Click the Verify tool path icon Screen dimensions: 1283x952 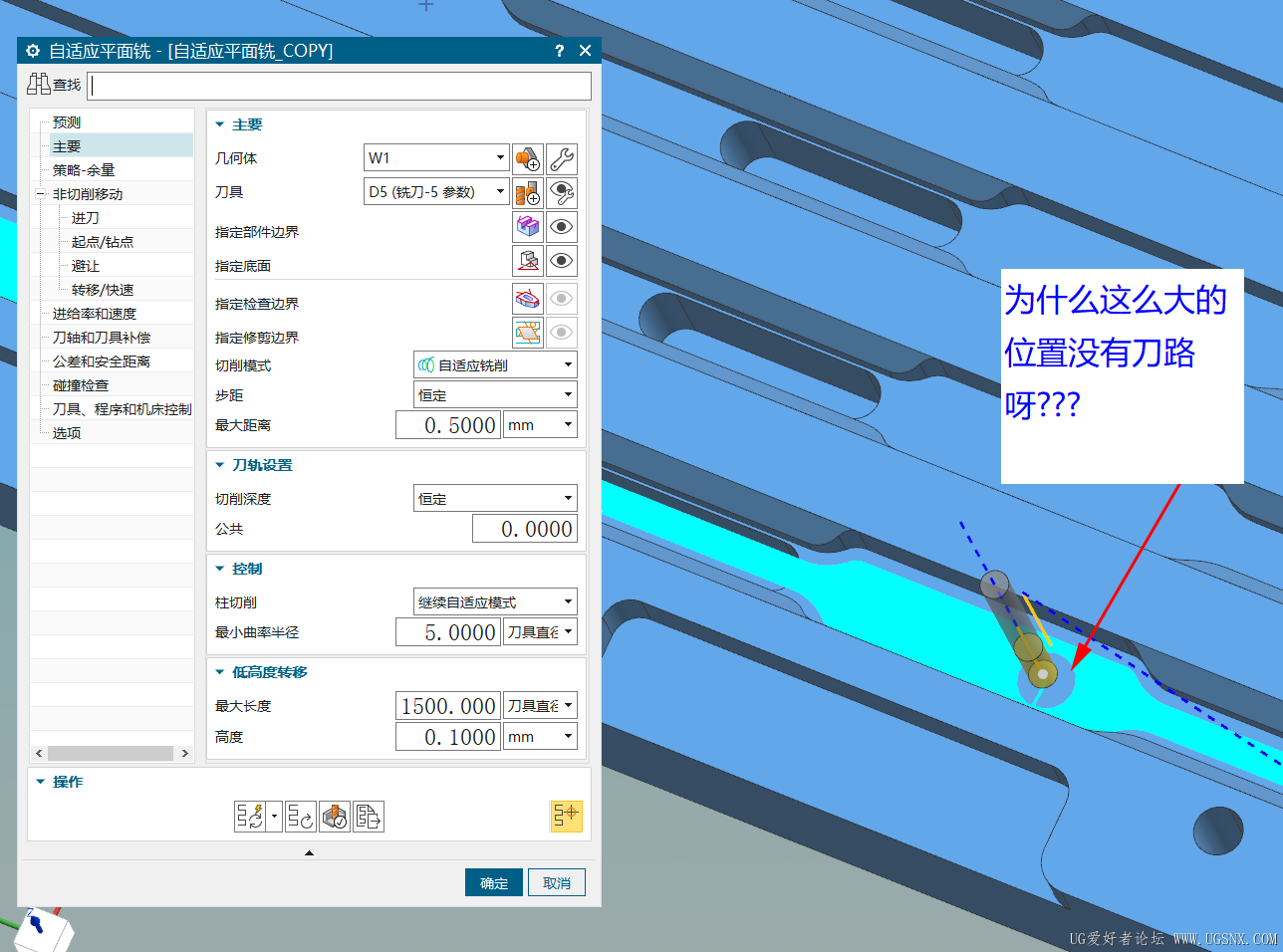point(335,817)
